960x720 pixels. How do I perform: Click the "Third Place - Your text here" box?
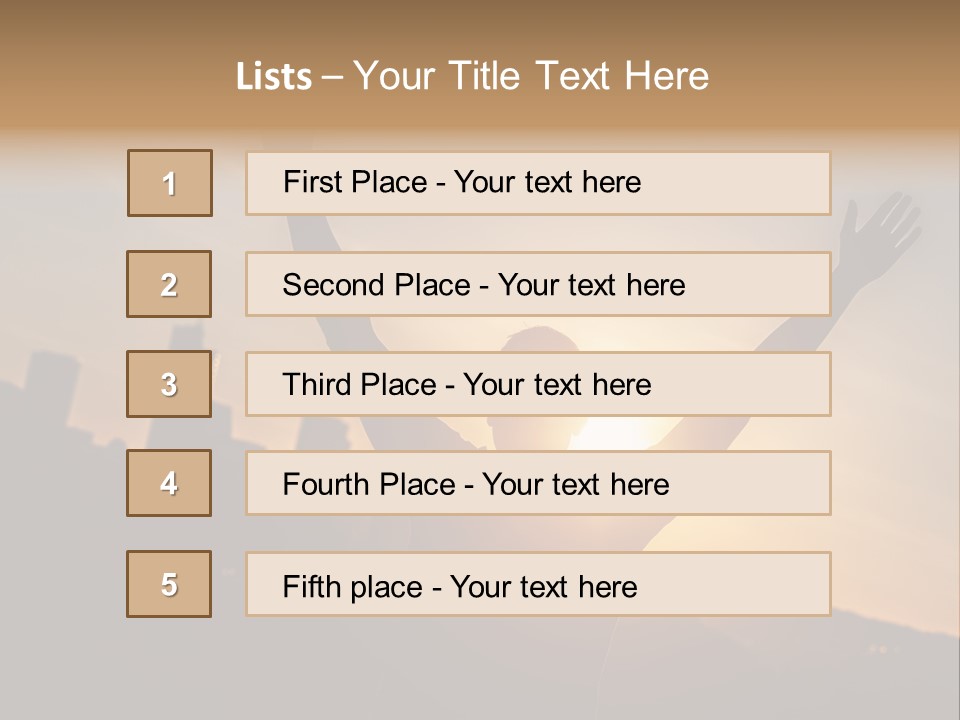538,384
